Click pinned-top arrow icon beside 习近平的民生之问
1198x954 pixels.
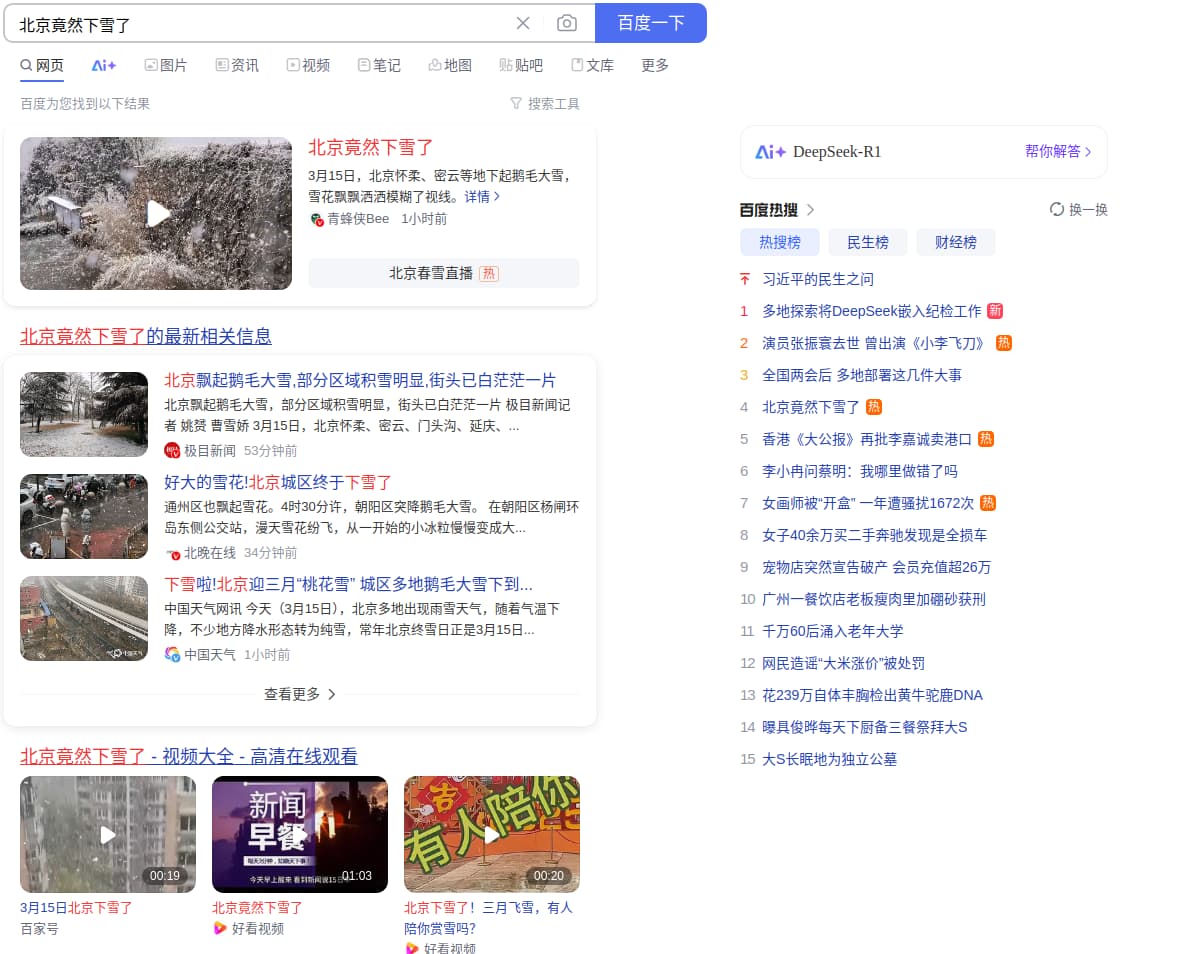tap(745, 279)
